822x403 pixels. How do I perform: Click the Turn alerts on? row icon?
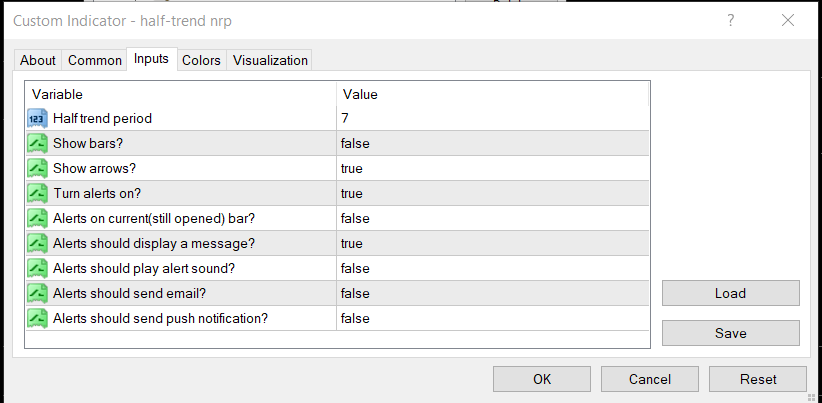pos(38,194)
